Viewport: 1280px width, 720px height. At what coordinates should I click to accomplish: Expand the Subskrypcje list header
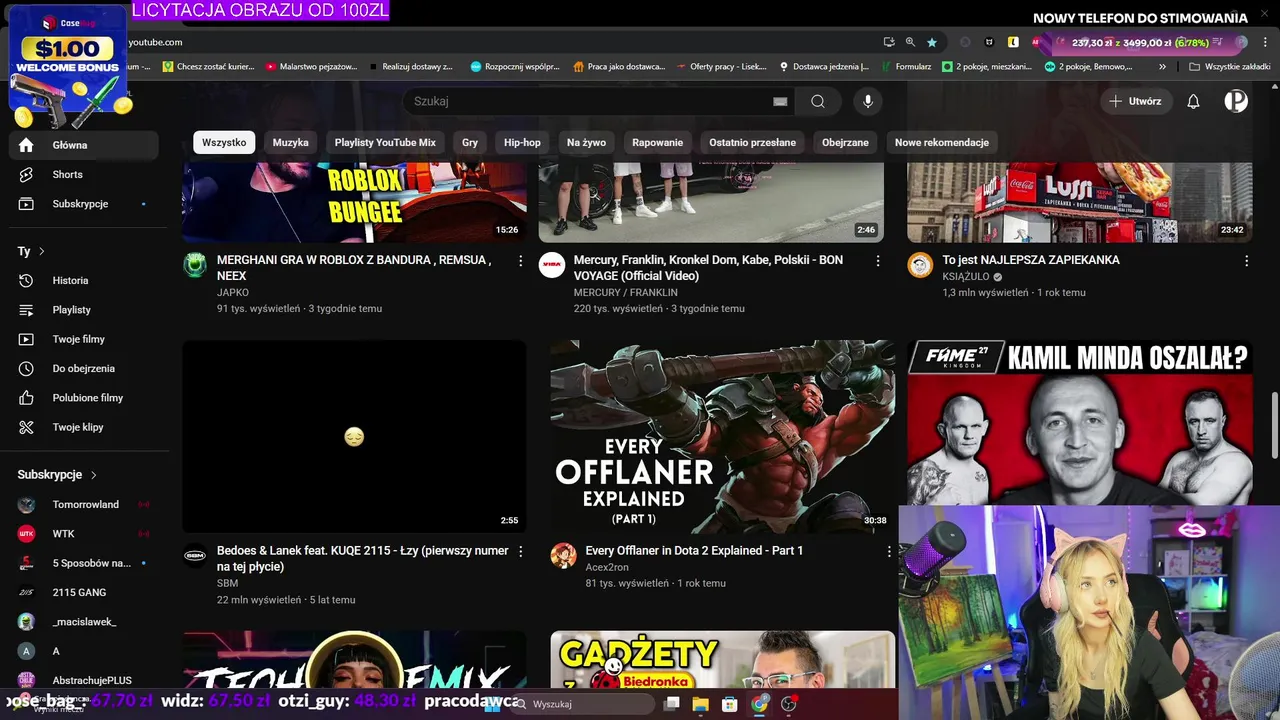[x=58, y=475]
